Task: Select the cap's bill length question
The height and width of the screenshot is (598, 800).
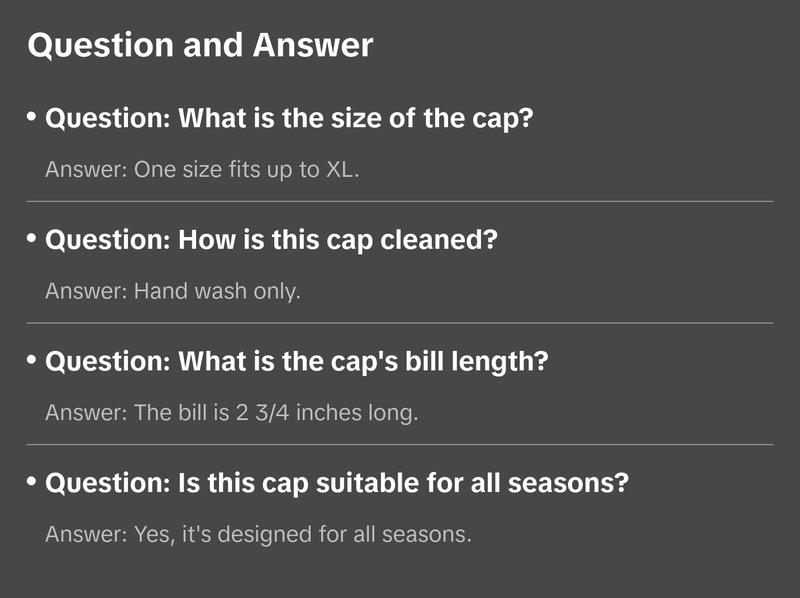Action: pyautogui.click(x=297, y=361)
